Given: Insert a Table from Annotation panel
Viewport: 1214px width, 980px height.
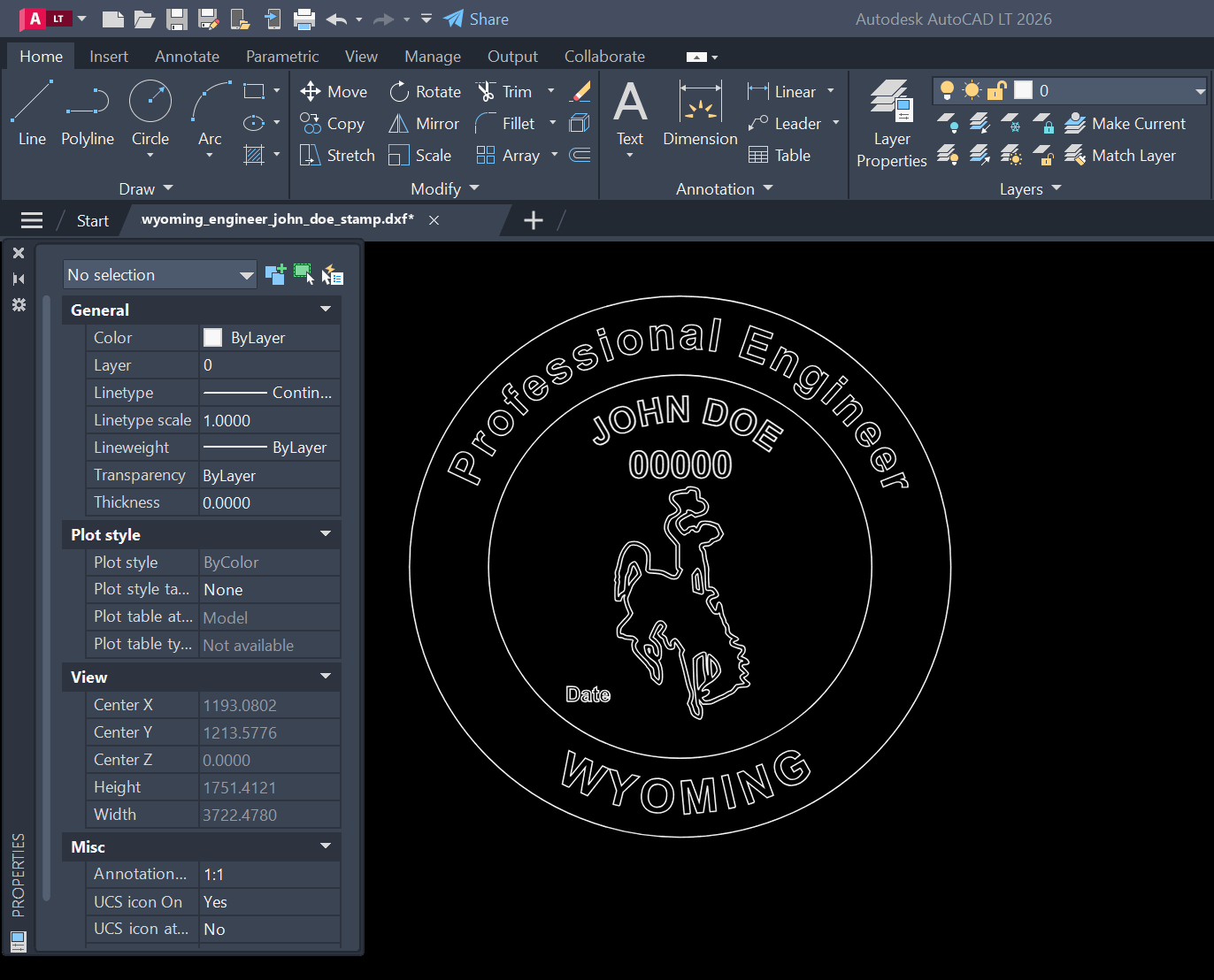Looking at the screenshot, I should pyautogui.click(x=780, y=155).
